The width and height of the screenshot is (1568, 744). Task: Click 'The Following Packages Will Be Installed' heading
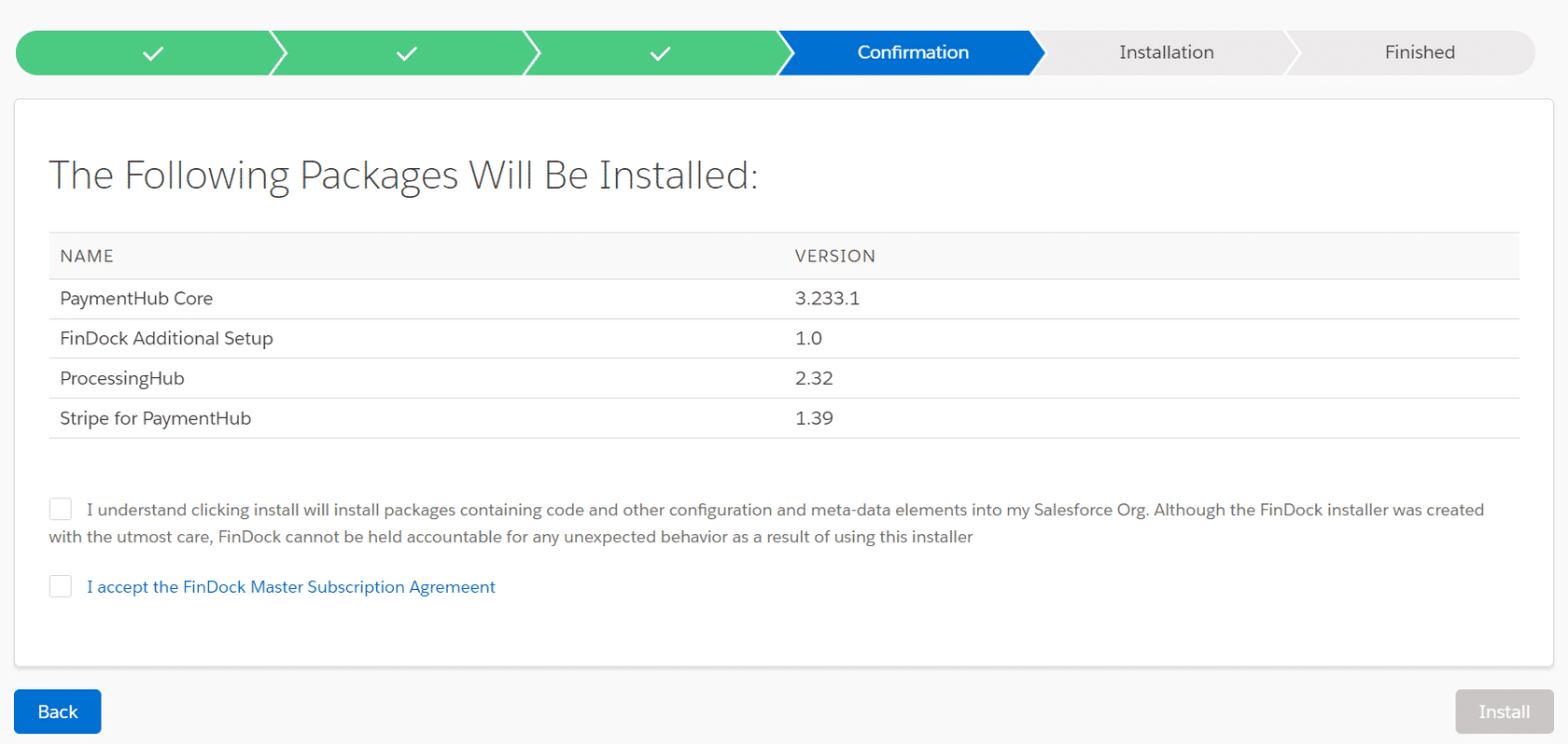[402, 175]
